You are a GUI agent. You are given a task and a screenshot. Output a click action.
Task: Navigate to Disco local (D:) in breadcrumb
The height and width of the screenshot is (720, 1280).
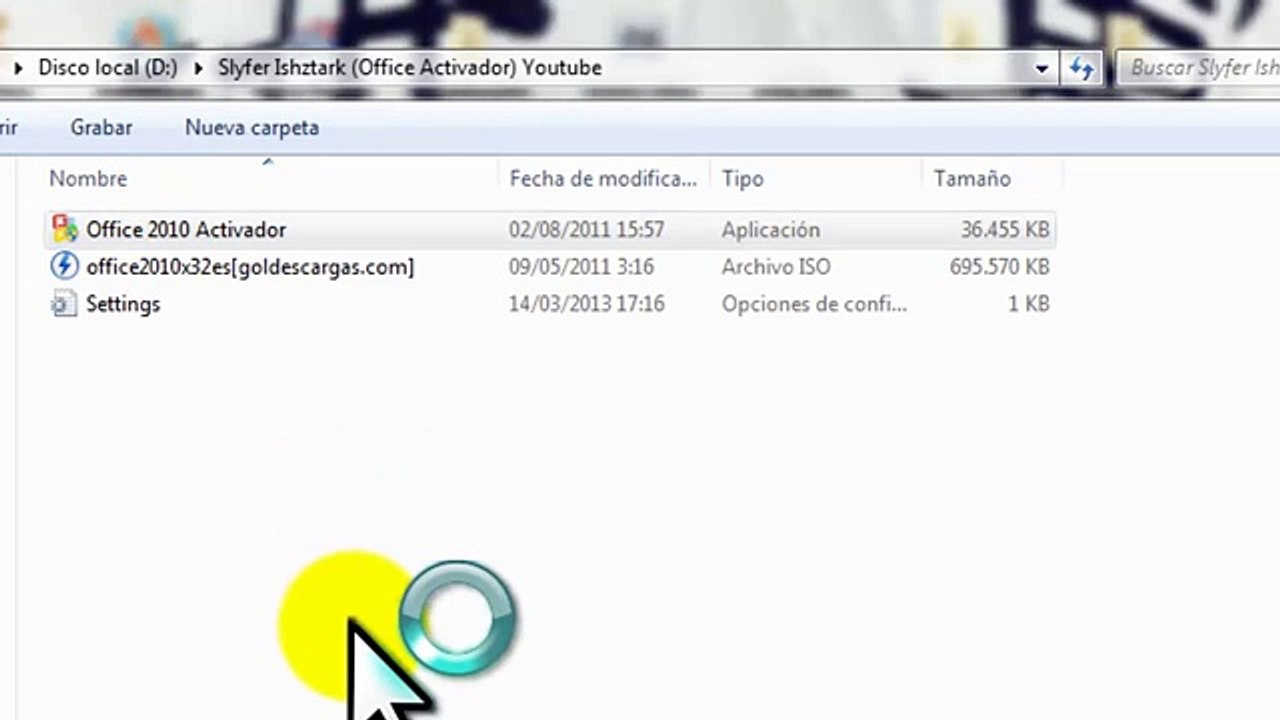108,68
